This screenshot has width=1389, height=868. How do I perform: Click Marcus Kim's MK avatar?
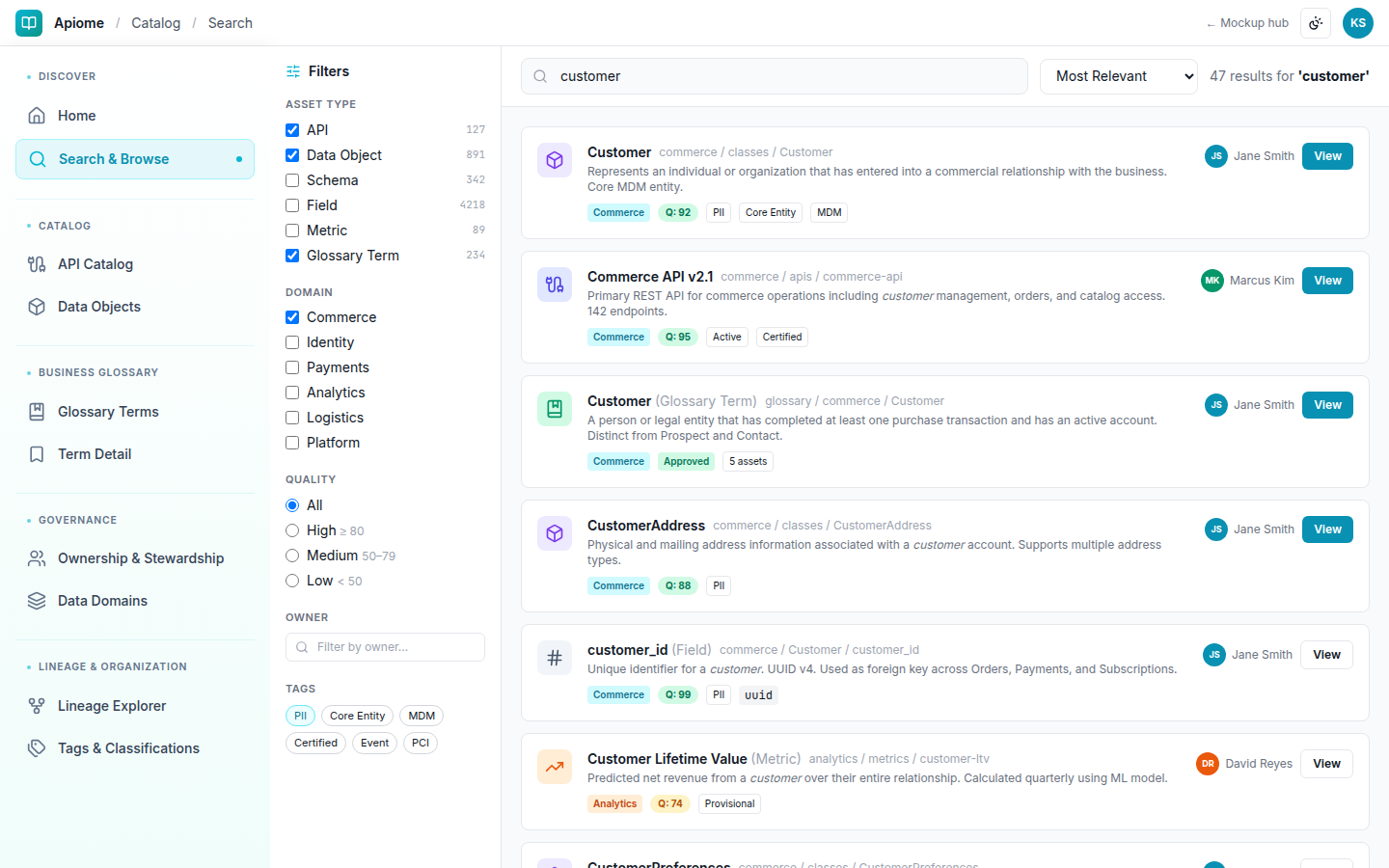pyautogui.click(x=1212, y=281)
